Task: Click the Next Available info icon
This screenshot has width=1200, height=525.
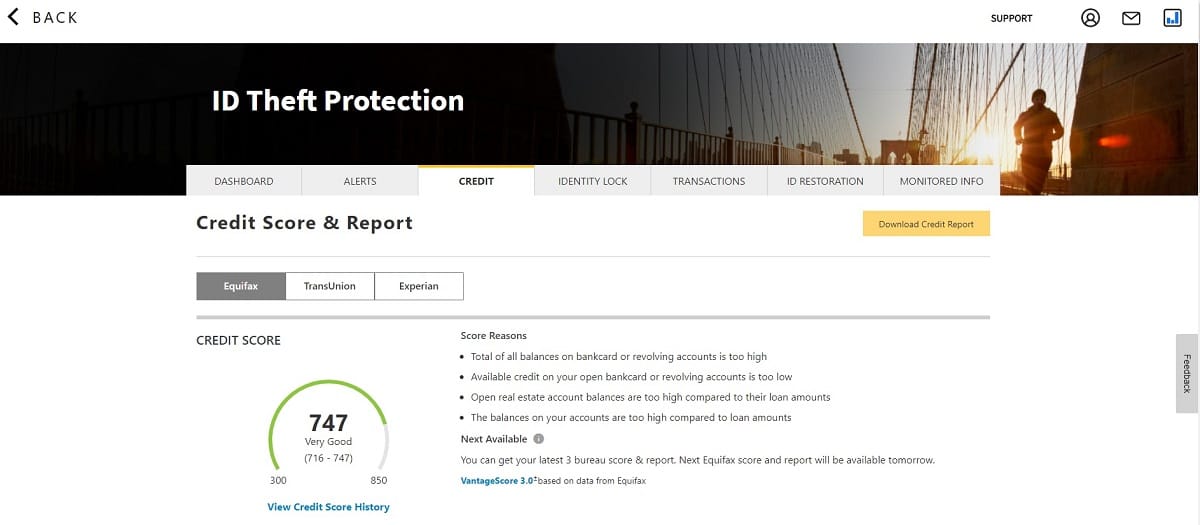Action: pyautogui.click(x=538, y=439)
